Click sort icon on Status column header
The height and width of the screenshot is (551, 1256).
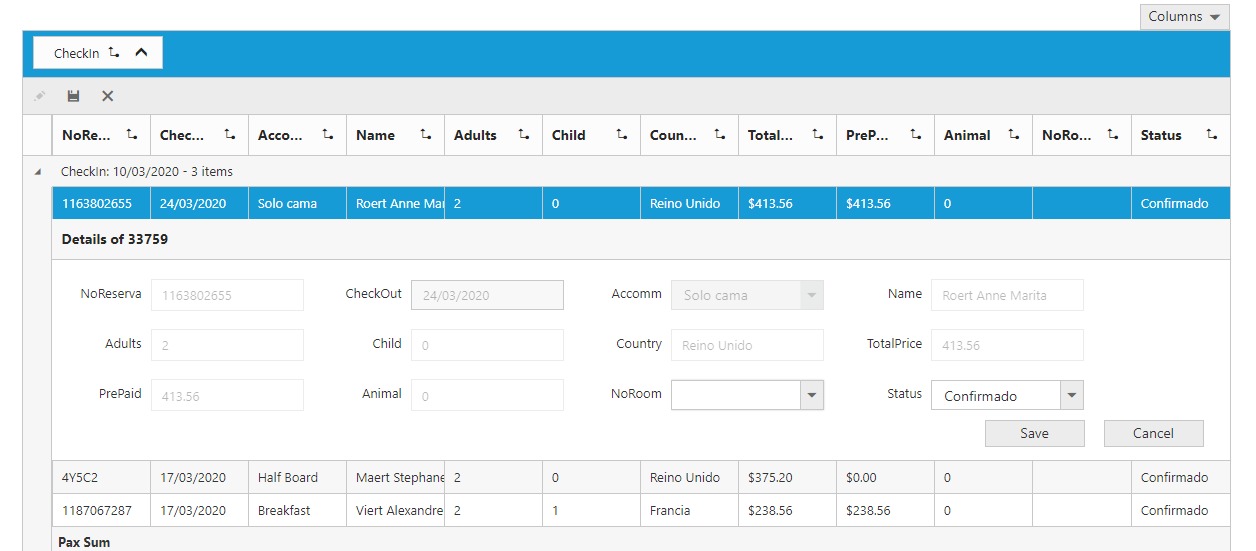[x=1212, y=135]
